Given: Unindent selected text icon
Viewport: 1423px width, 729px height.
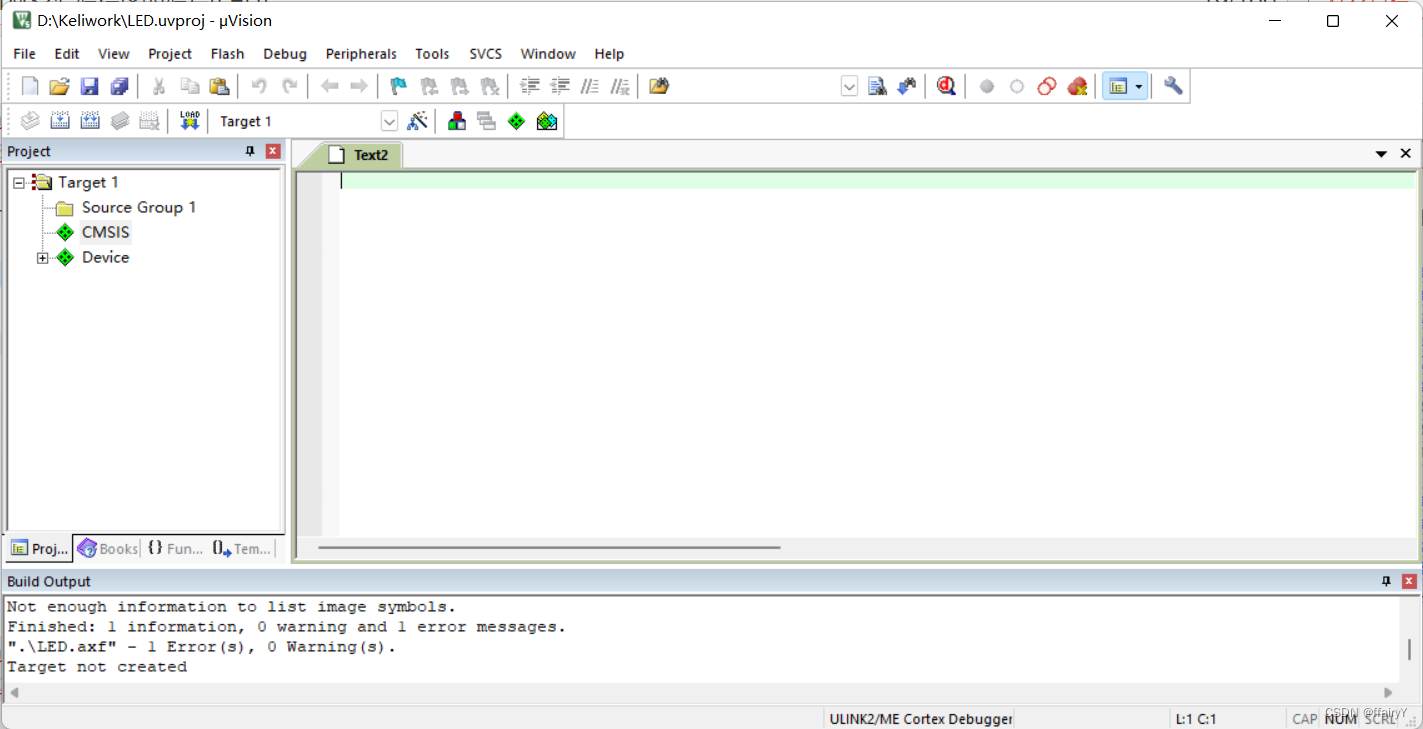Looking at the screenshot, I should coord(560,86).
